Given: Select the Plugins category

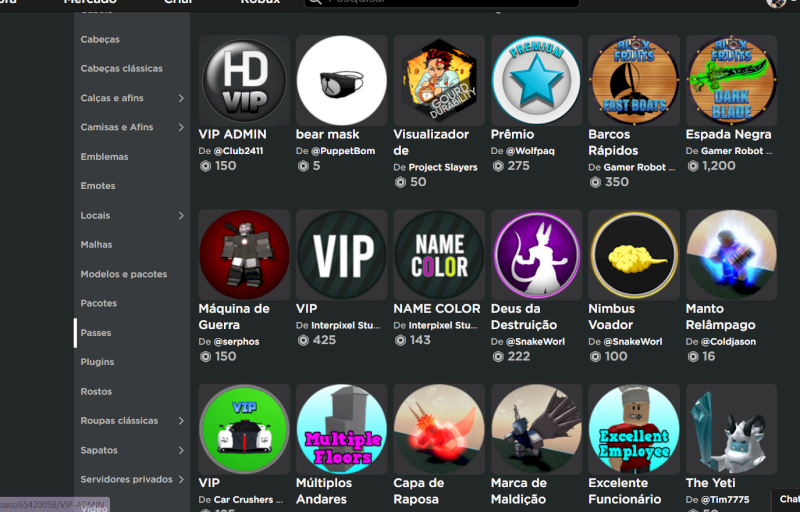Looking at the screenshot, I should (x=97, y=362).
